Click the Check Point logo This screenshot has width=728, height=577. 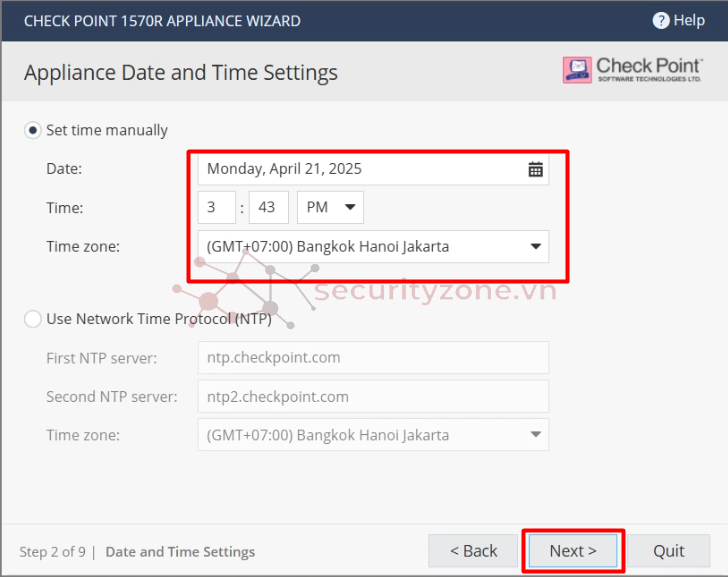click(x=632, y=70)
